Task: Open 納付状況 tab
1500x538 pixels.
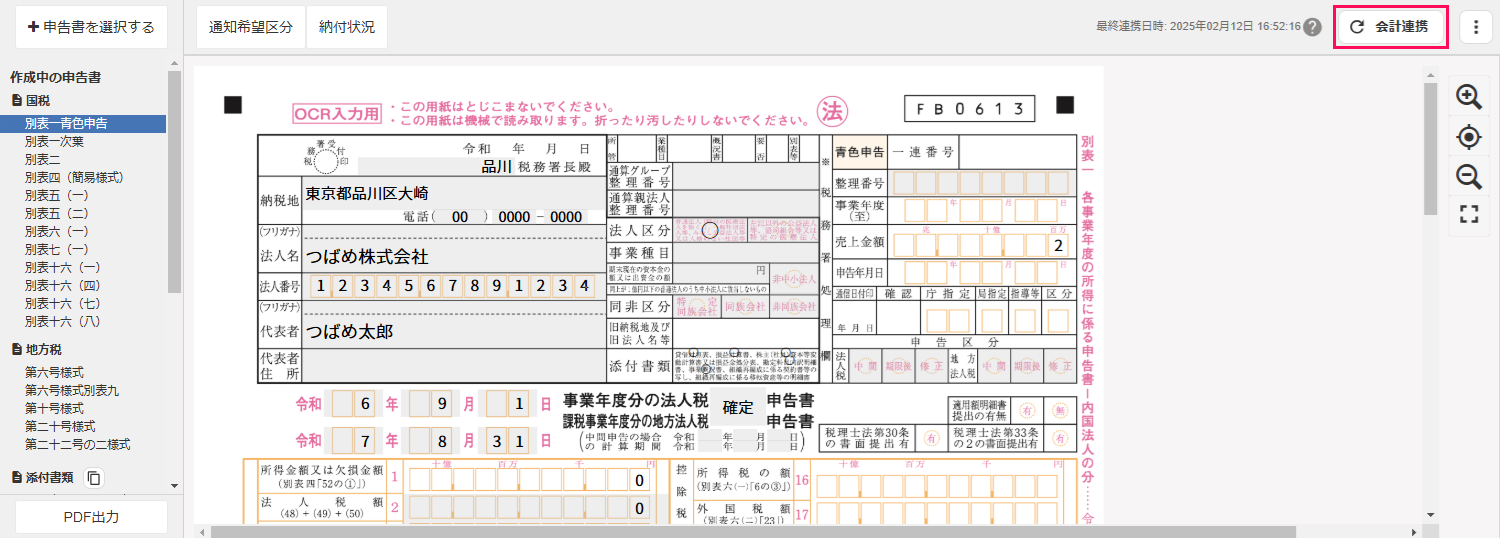Action: [x=347, y=27]
